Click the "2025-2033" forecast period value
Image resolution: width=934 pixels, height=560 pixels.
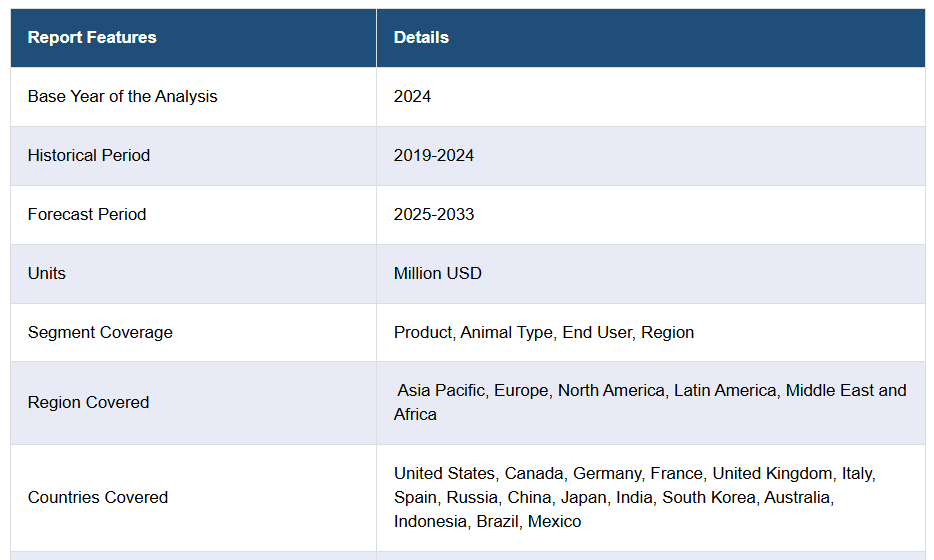point(434,215)
